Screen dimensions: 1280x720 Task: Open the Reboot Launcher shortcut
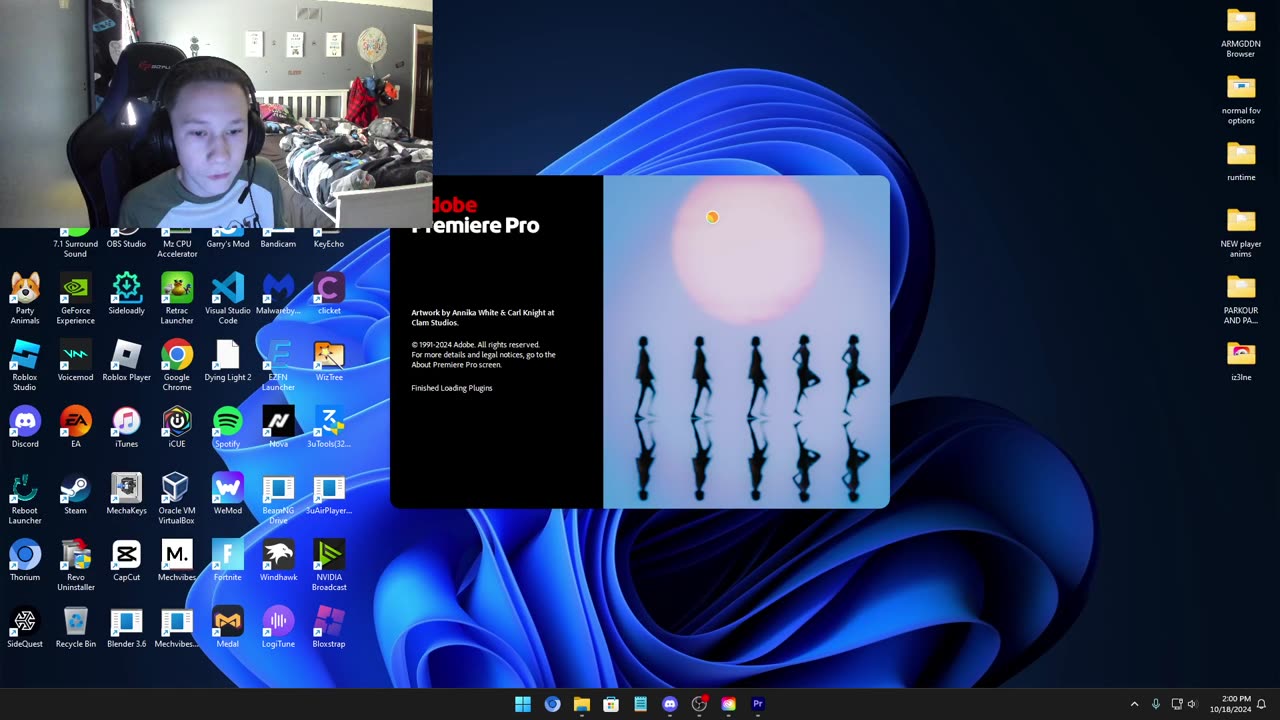tap(25, 498)
